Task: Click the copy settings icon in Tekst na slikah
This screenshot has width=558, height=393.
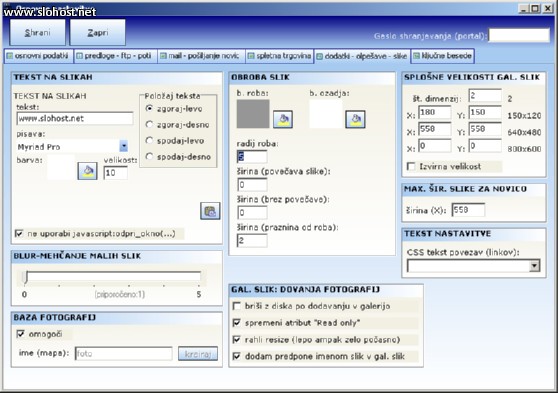Action: pos(210,211)
